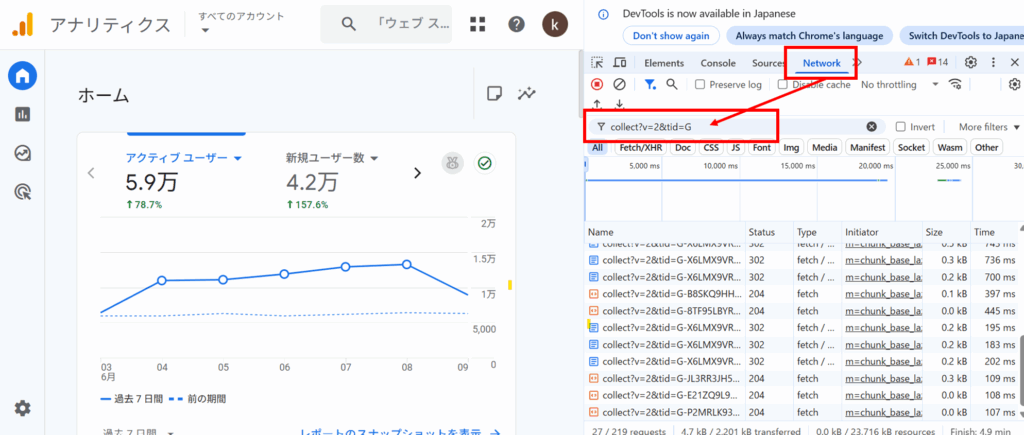Open the すべてのアカウント account selector

241,22
